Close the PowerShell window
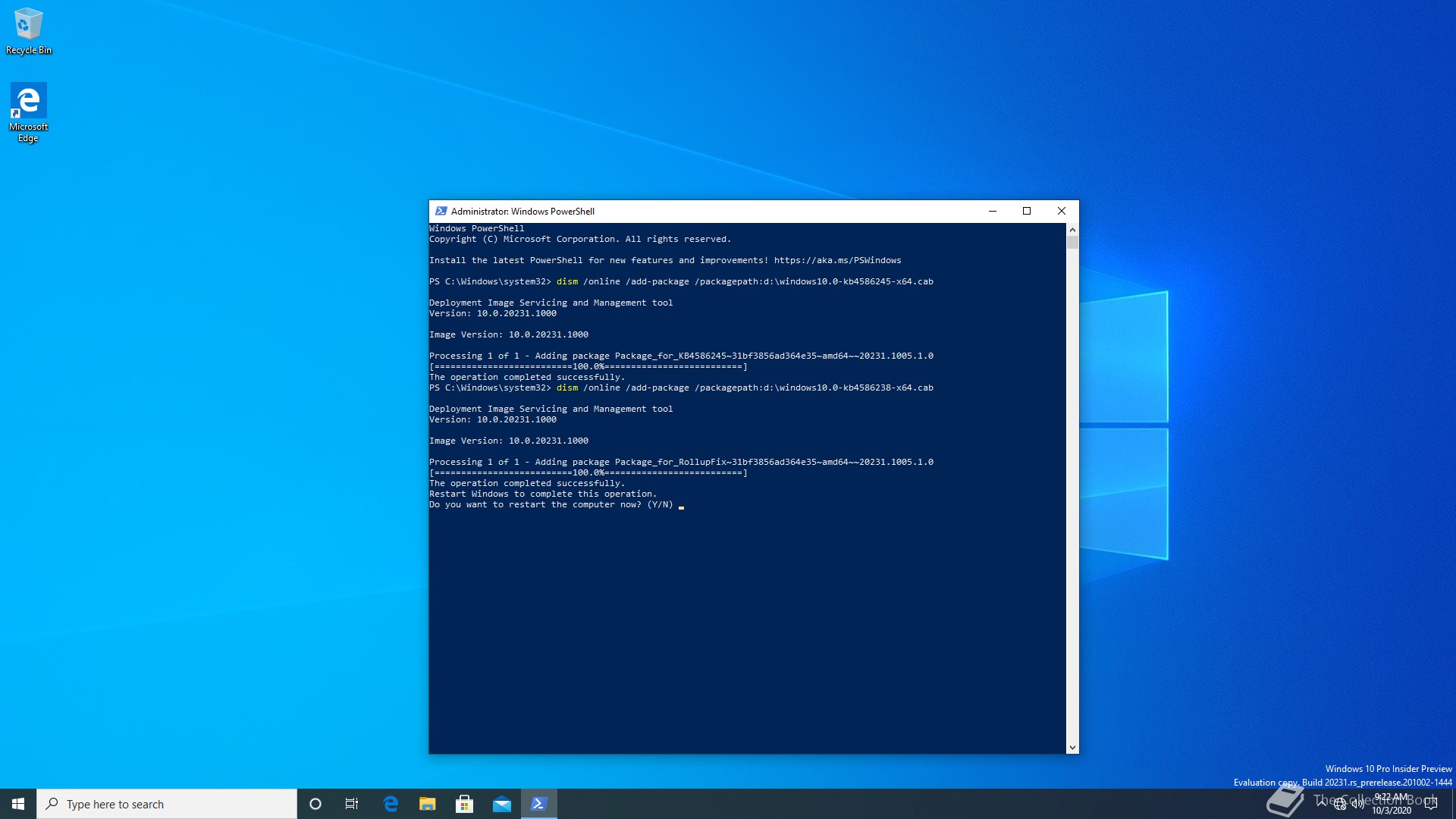The width and height of the screenshot is (1456, 819). point(1062,211)
